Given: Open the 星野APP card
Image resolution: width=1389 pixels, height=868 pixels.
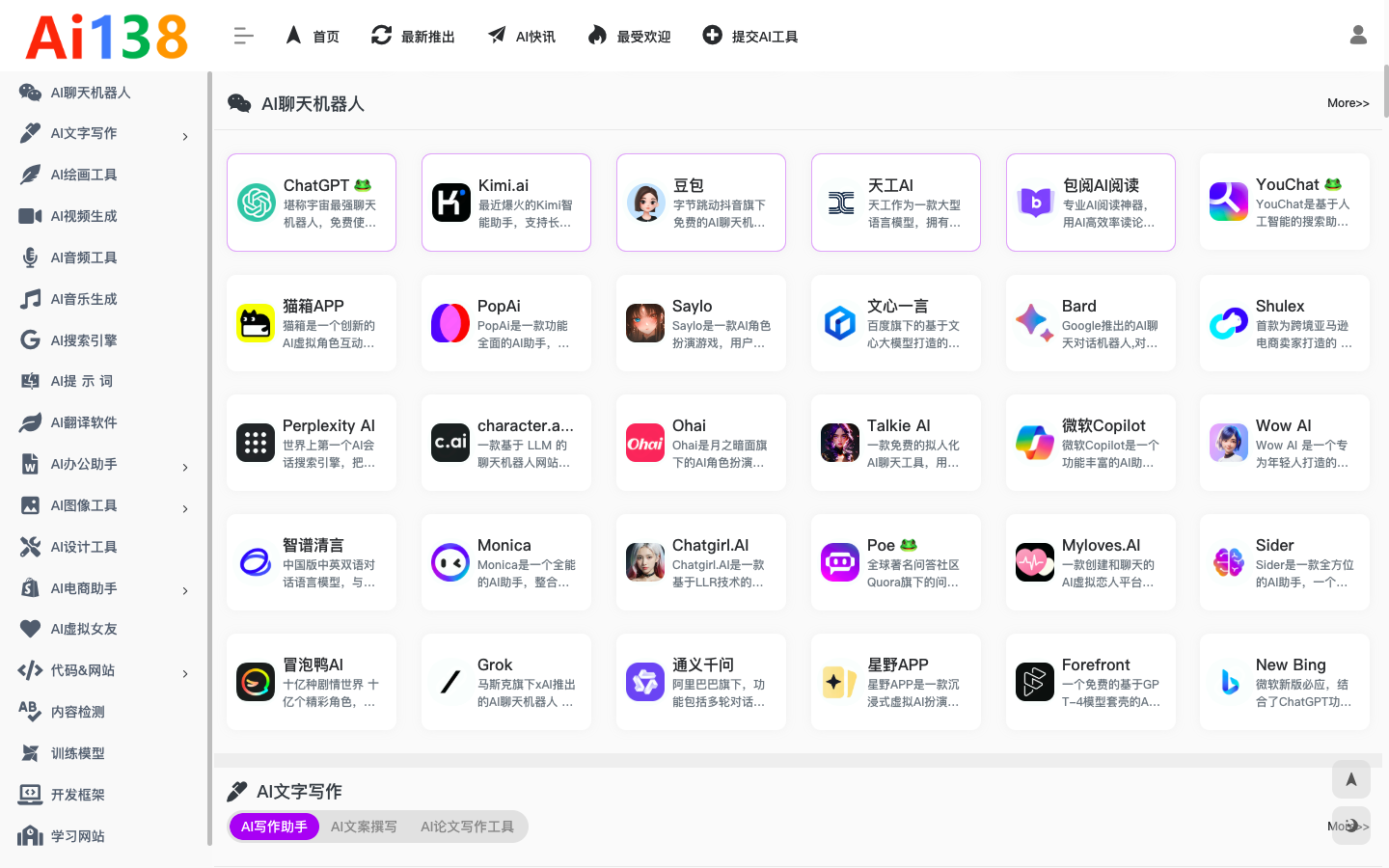Looking at the screenshot, I should click(896, 682).
